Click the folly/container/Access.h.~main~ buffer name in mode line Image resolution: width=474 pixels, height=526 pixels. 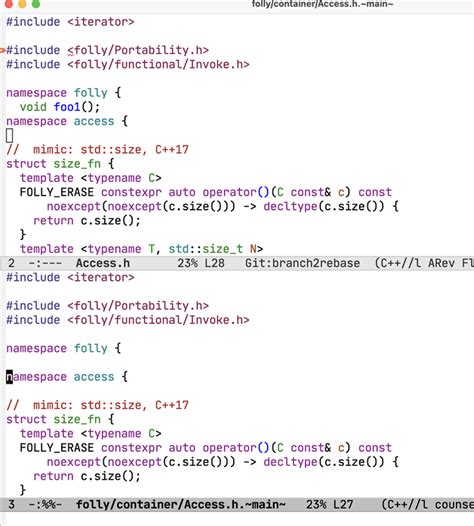point(181,505)
